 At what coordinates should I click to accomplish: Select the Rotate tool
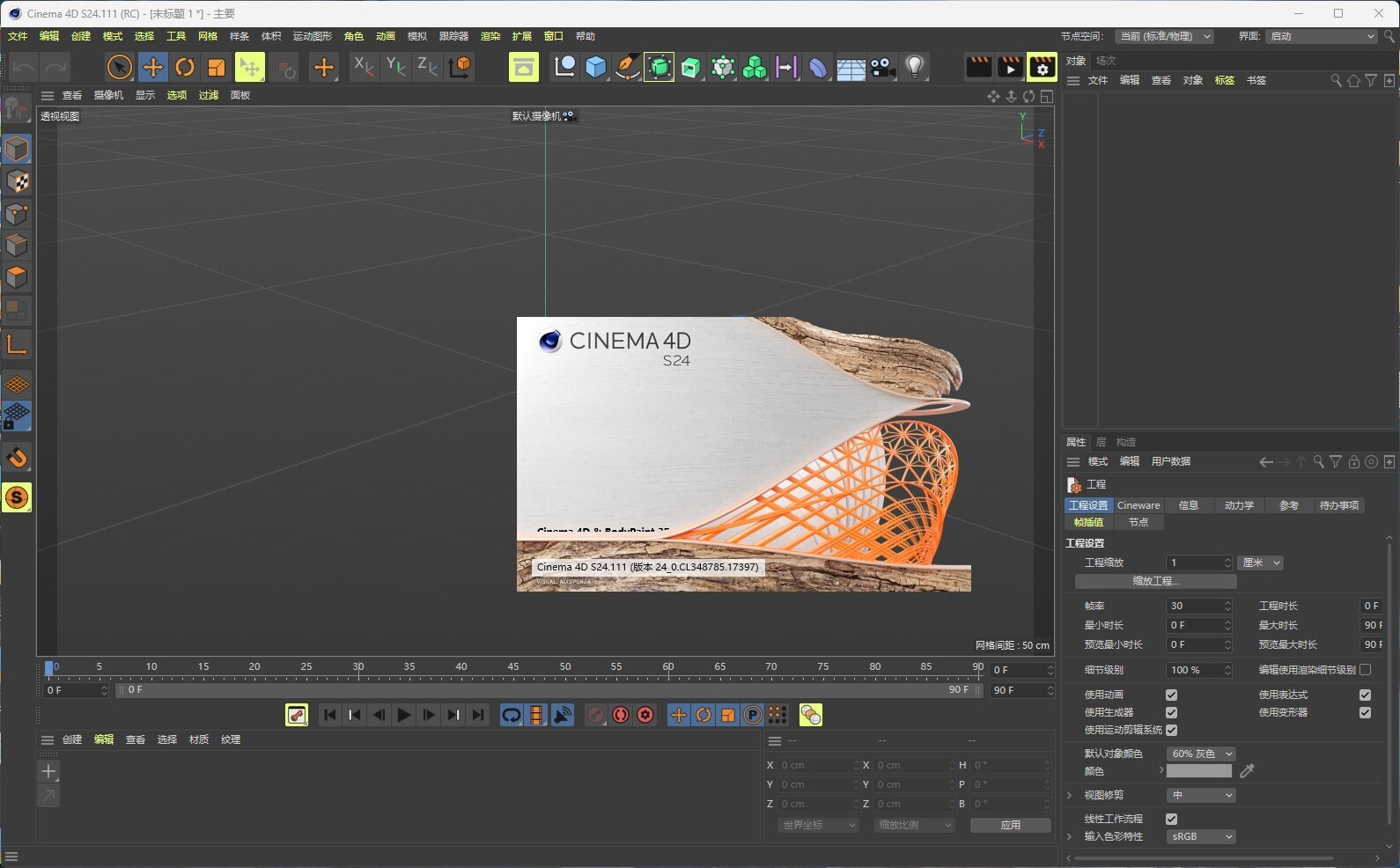coord(185,67)
